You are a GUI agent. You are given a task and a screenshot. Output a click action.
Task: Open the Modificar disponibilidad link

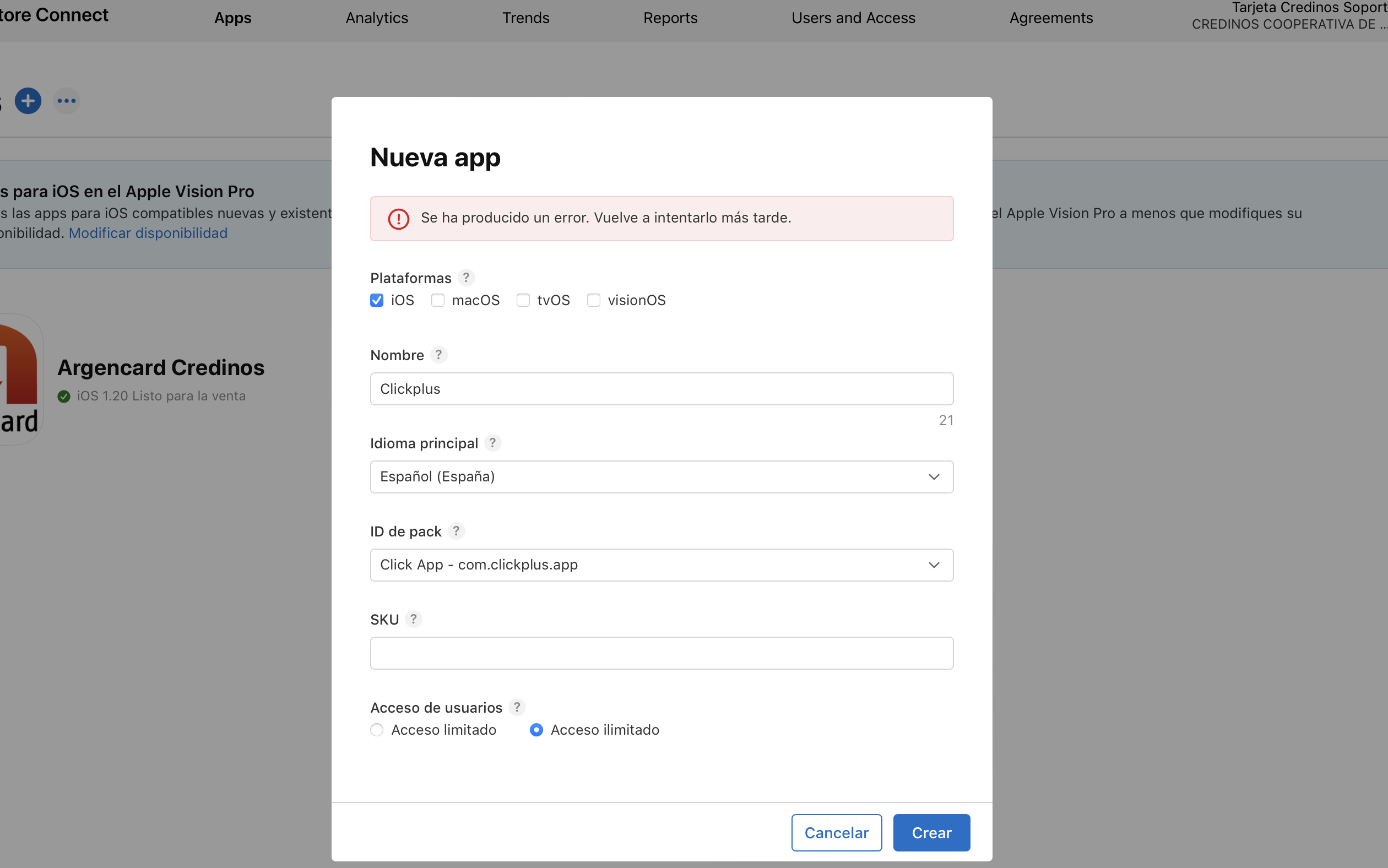click(x=148, y=233)
